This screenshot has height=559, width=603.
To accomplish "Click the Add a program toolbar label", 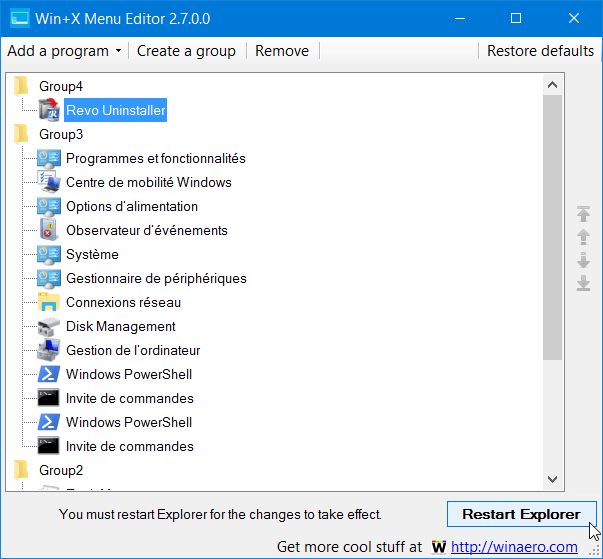I will [x=58, y=51].
